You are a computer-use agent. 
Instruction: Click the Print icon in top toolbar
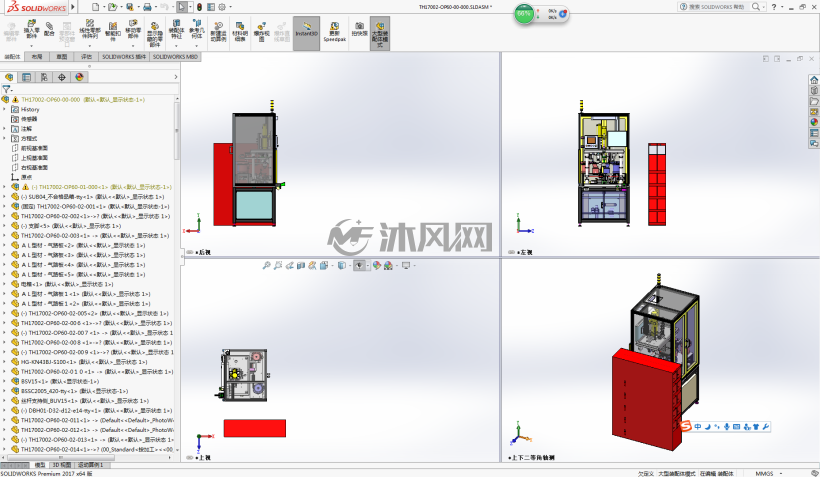point(147,7)
